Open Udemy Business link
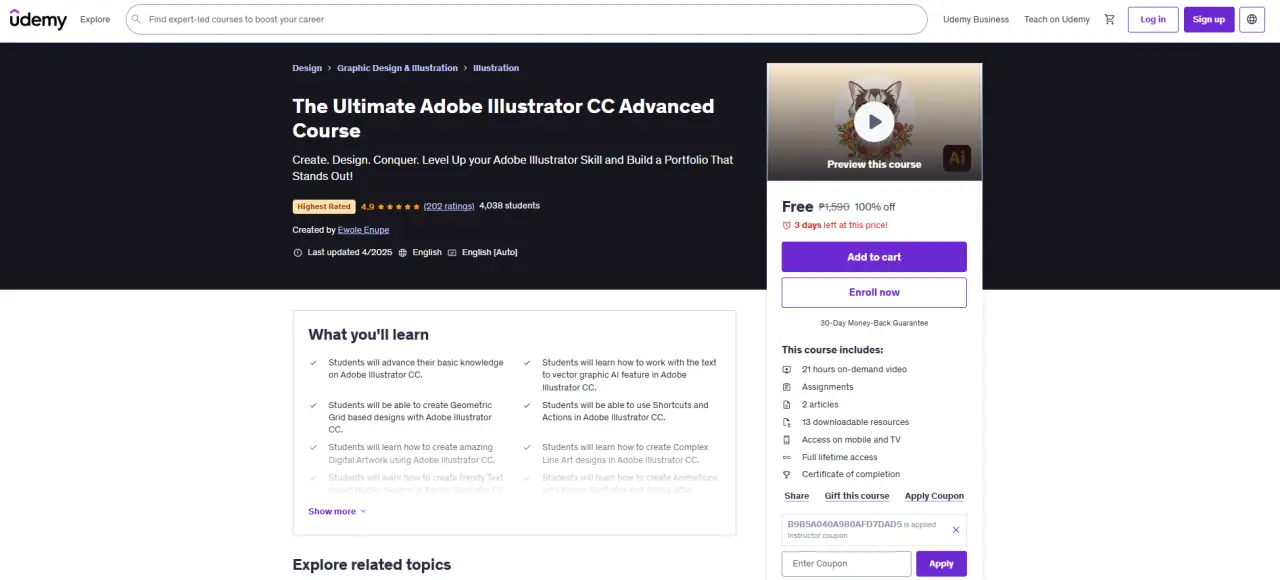The height and width of the screenshot is (580, 1280). pyautogui.click(x=976, y=19)
